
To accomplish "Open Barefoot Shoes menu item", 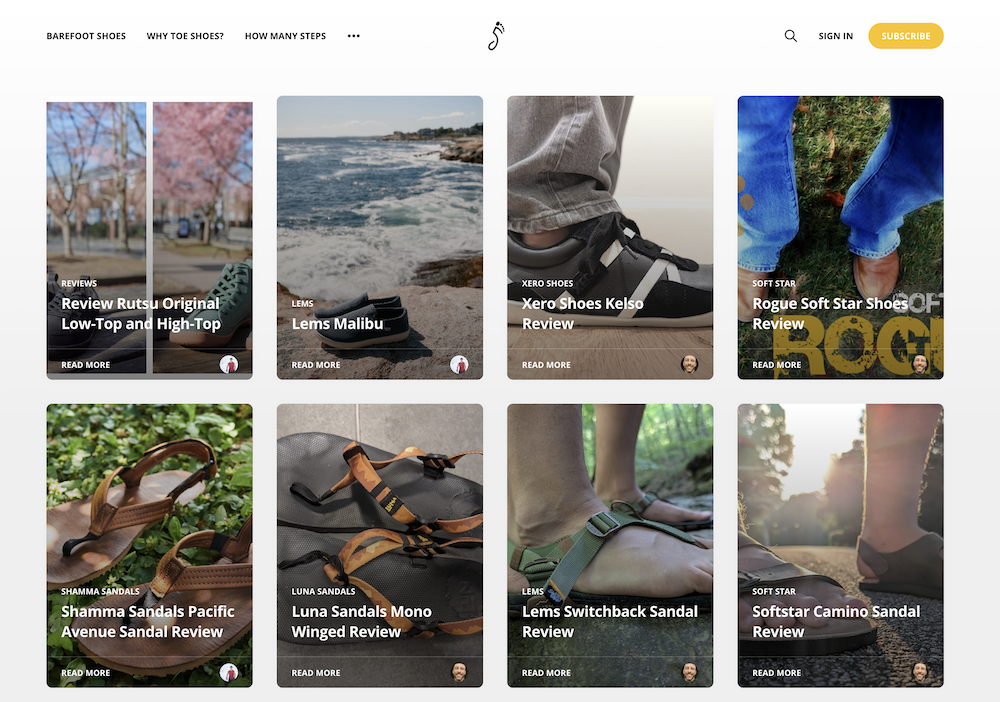I will 86,36.
